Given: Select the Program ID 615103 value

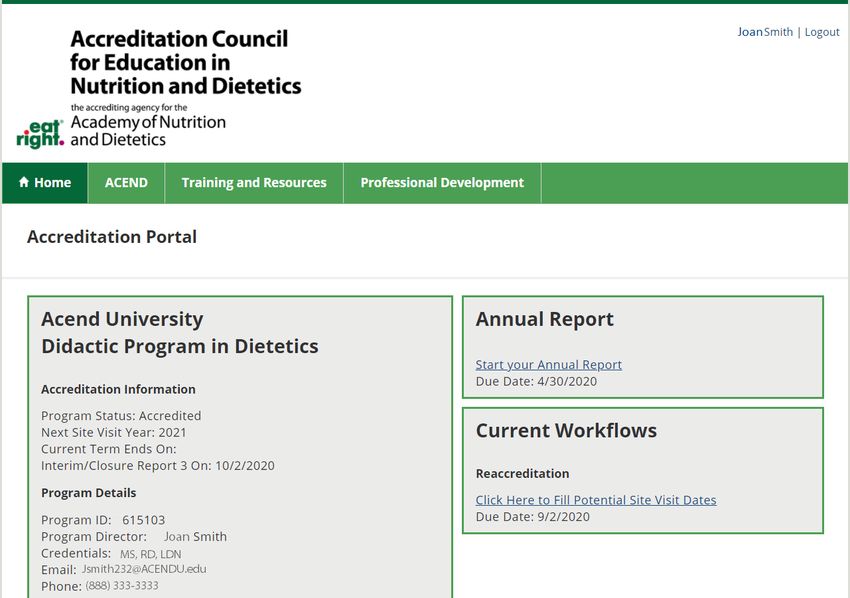Looking at the screenshot, I should click(x=143, y=520).
